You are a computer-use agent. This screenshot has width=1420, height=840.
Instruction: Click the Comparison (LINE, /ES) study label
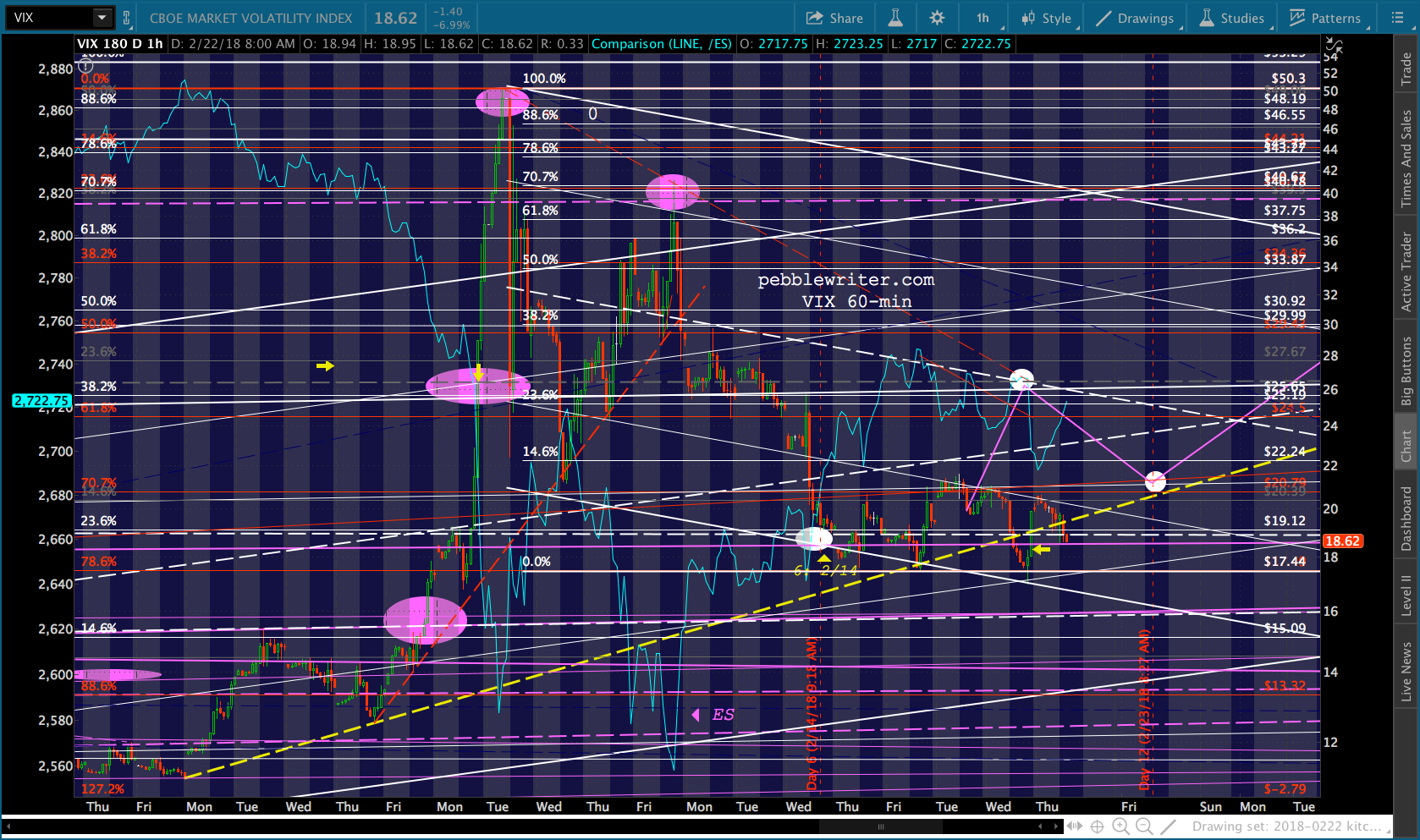pos(662,44)
